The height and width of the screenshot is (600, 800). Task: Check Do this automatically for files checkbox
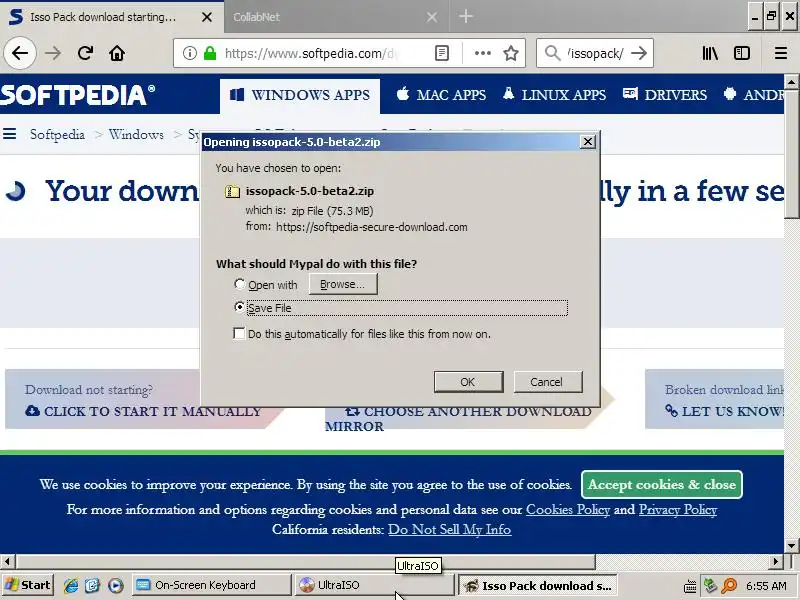(x=239, y=334)
